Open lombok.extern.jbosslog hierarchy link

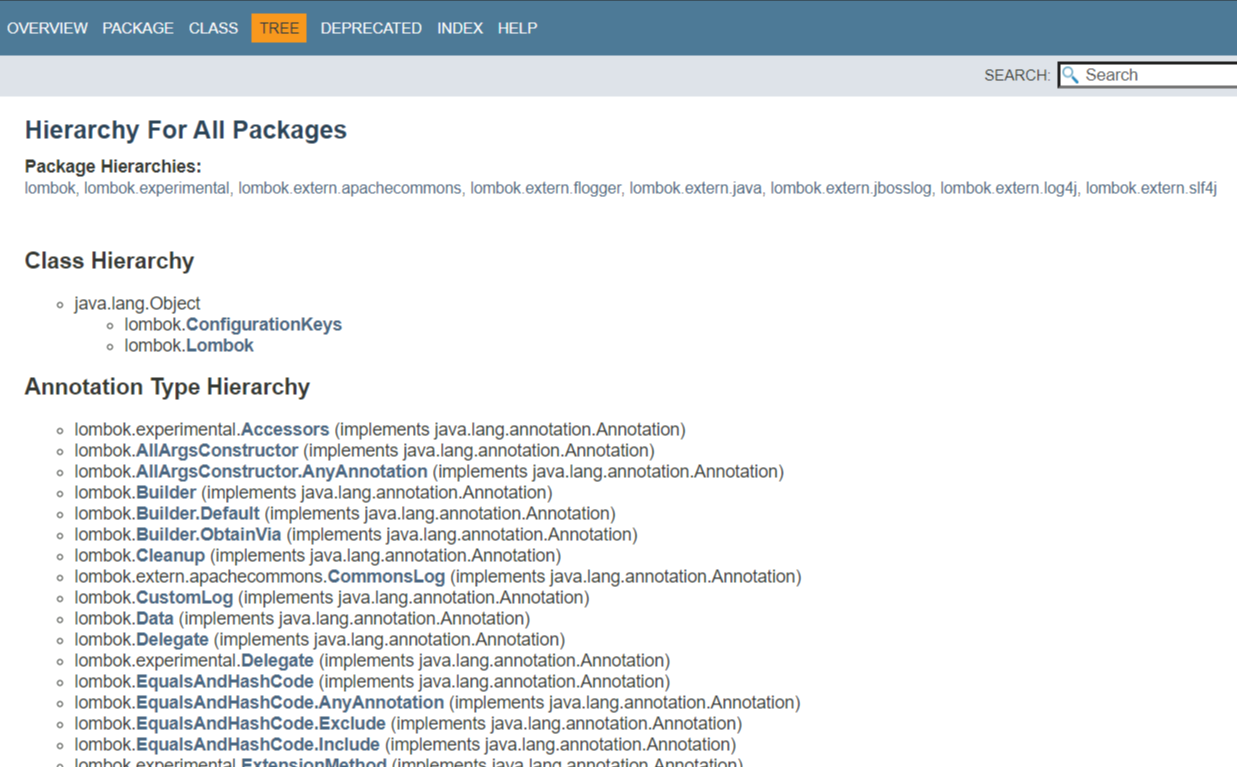pos(851,188)
